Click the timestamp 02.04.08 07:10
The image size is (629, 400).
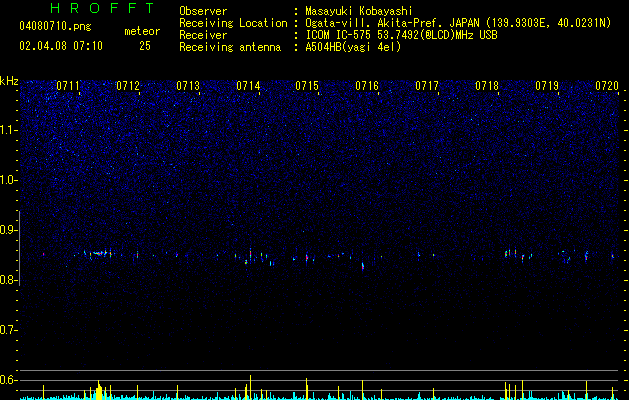[61, 46]
